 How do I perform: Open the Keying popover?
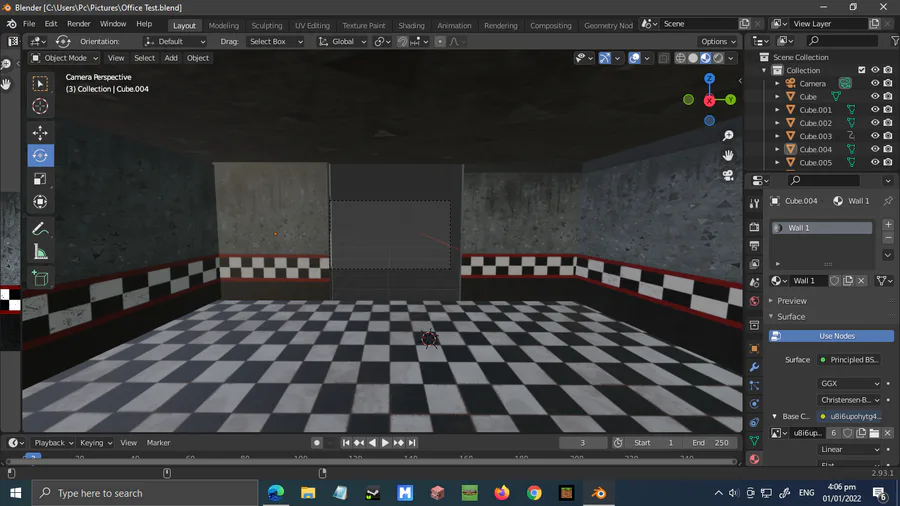(96, 443)
